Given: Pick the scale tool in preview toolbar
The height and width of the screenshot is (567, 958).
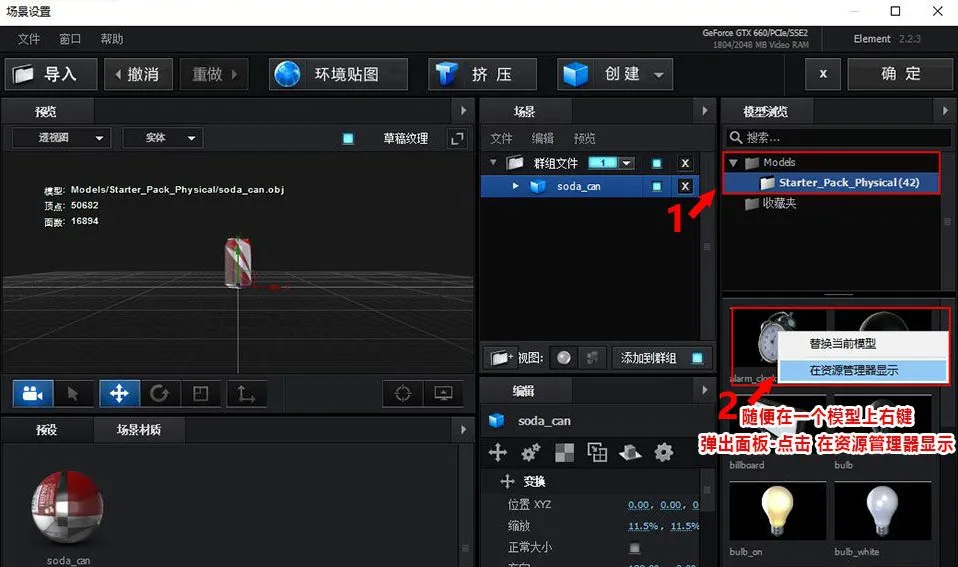Looking at the screenshot, I should (x=200, y=393).
